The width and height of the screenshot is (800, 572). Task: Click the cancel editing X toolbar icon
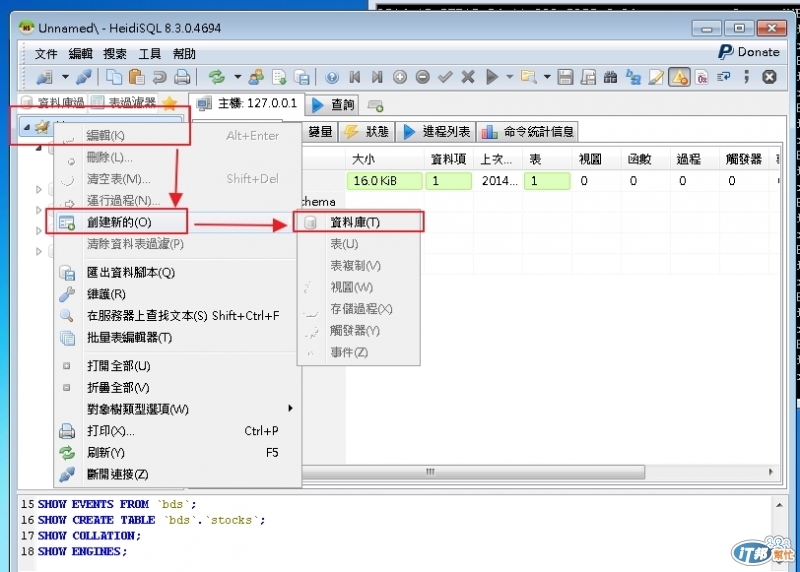click(468, 77)
